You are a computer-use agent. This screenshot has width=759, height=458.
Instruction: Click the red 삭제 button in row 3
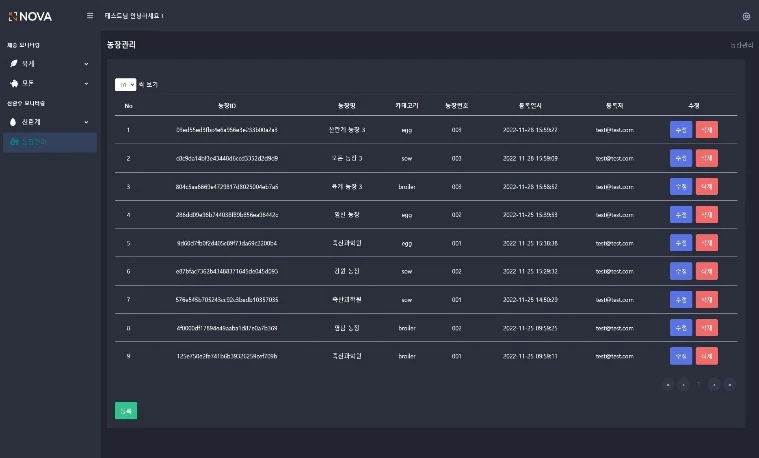pos(707,186)
